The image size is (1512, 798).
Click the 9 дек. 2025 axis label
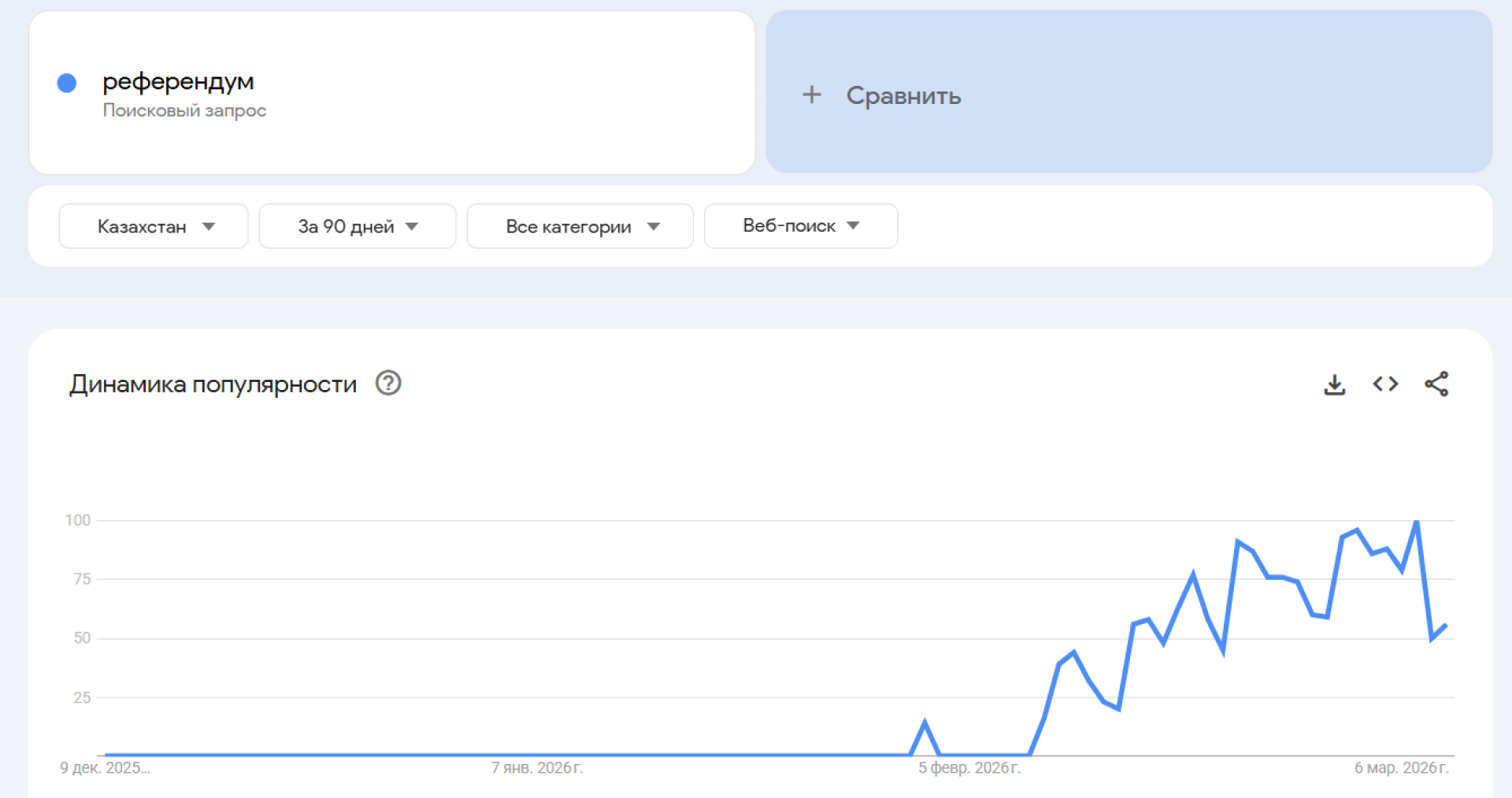tap(105, 768)
